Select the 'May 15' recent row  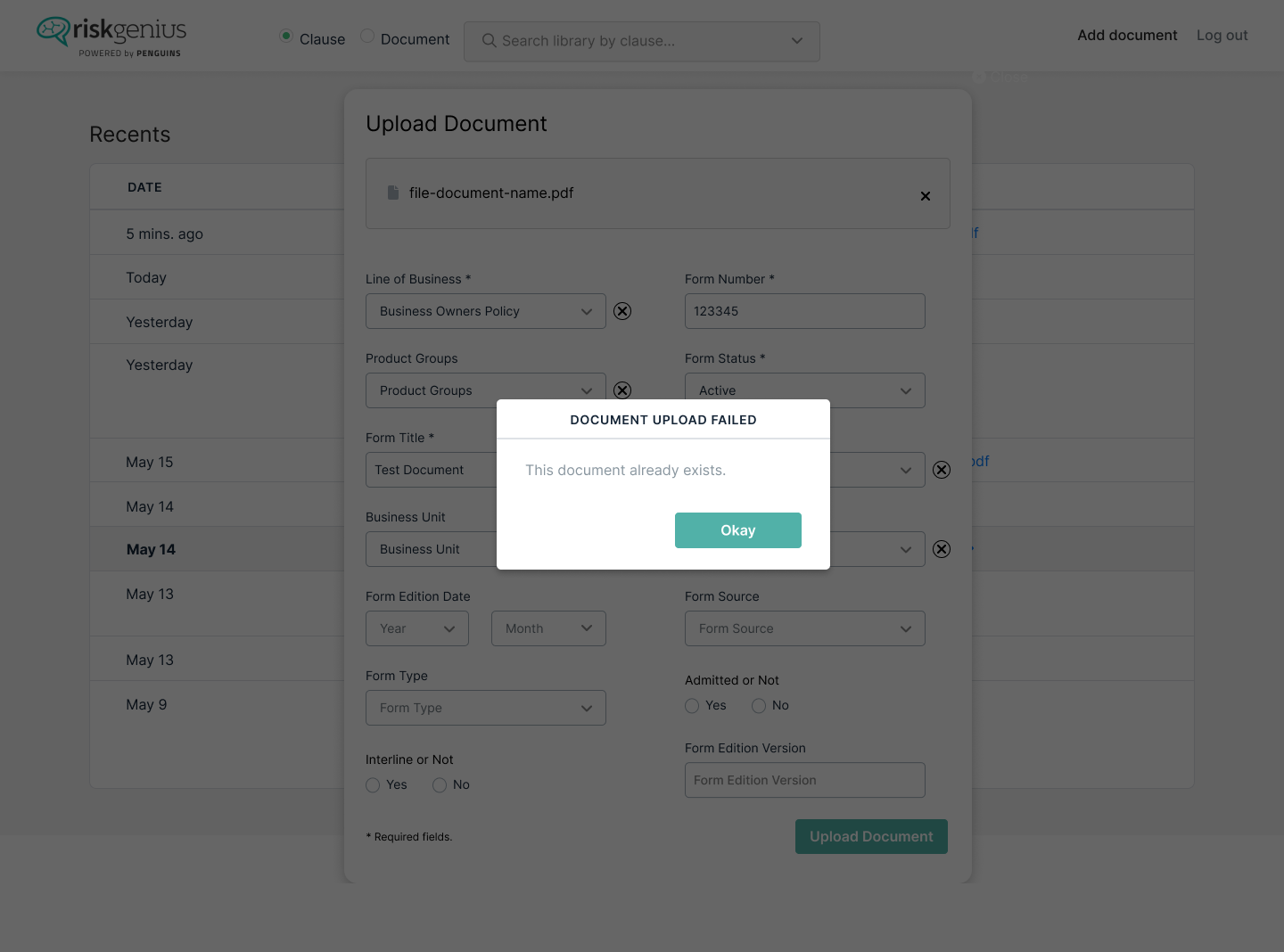click(x=217, y=462)
